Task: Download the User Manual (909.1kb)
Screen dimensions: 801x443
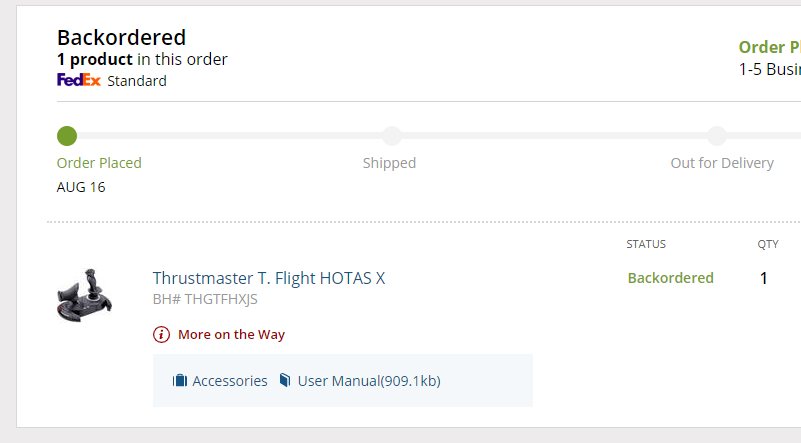Action: point(369,381)
